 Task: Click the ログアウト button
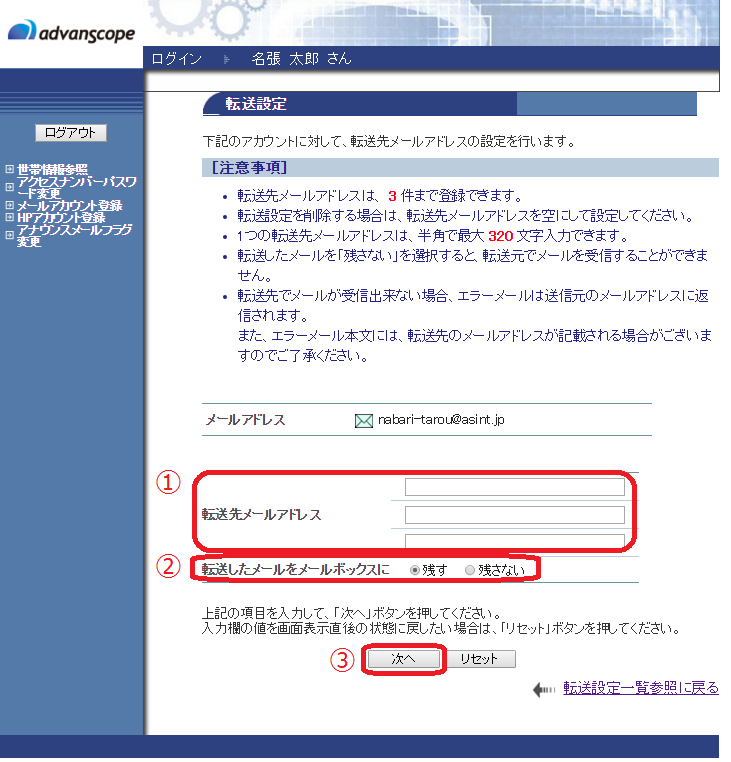coord(71,133)
